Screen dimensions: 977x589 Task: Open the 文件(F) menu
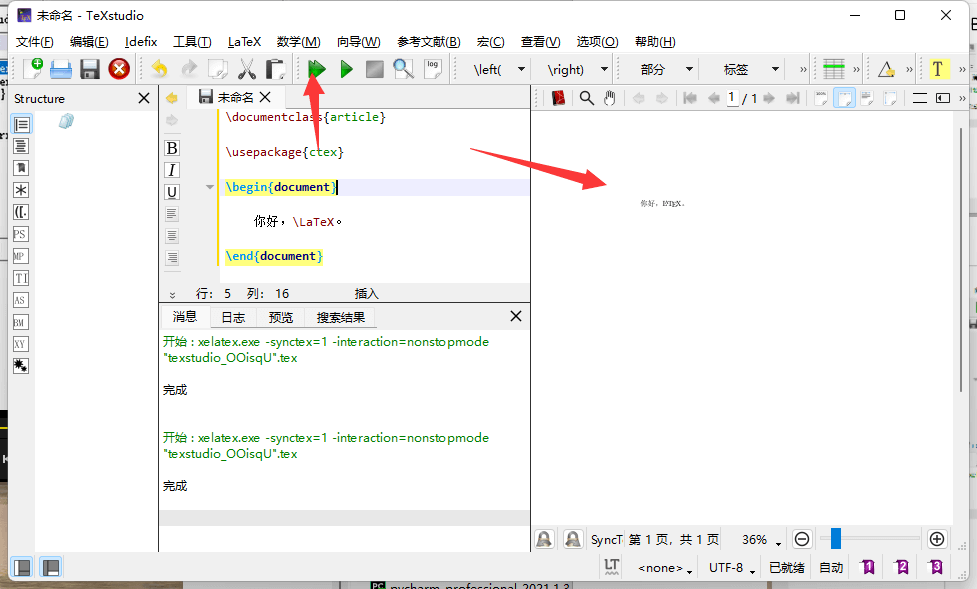pos(34,42)
